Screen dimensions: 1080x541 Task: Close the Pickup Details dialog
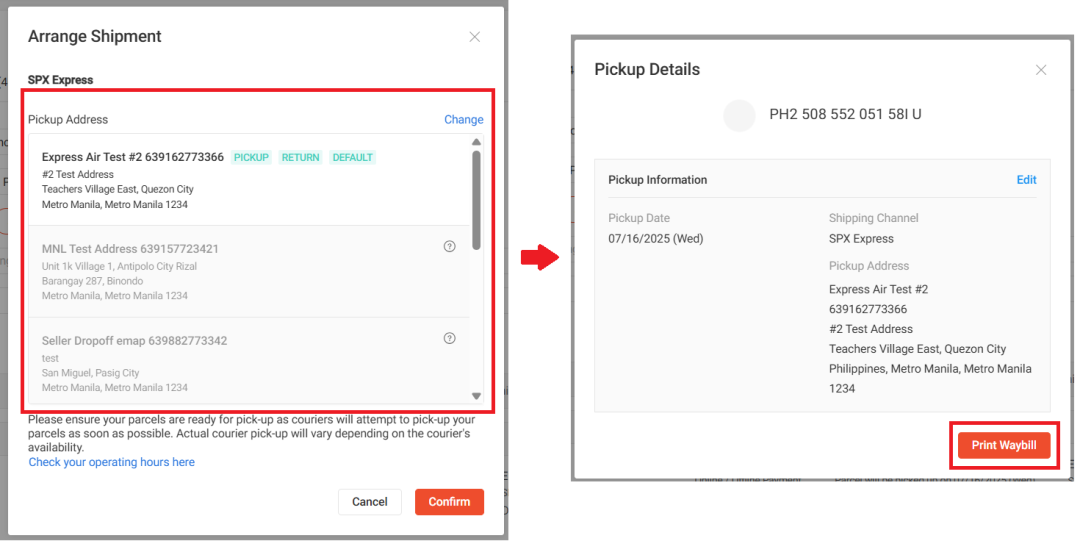tap(1041, 70)
